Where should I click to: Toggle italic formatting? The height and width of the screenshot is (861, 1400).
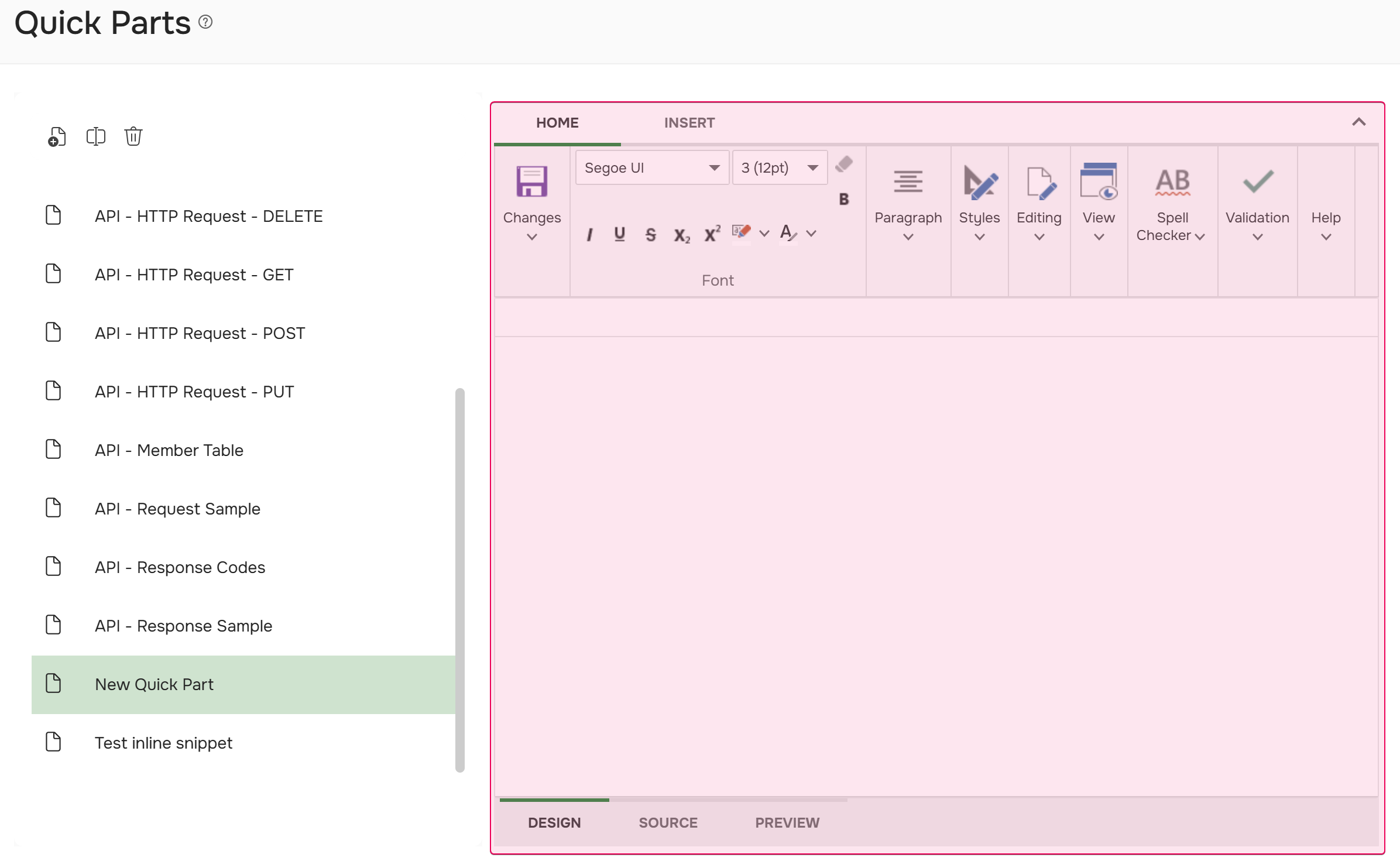pyautogui.click(x=589, y=234)
